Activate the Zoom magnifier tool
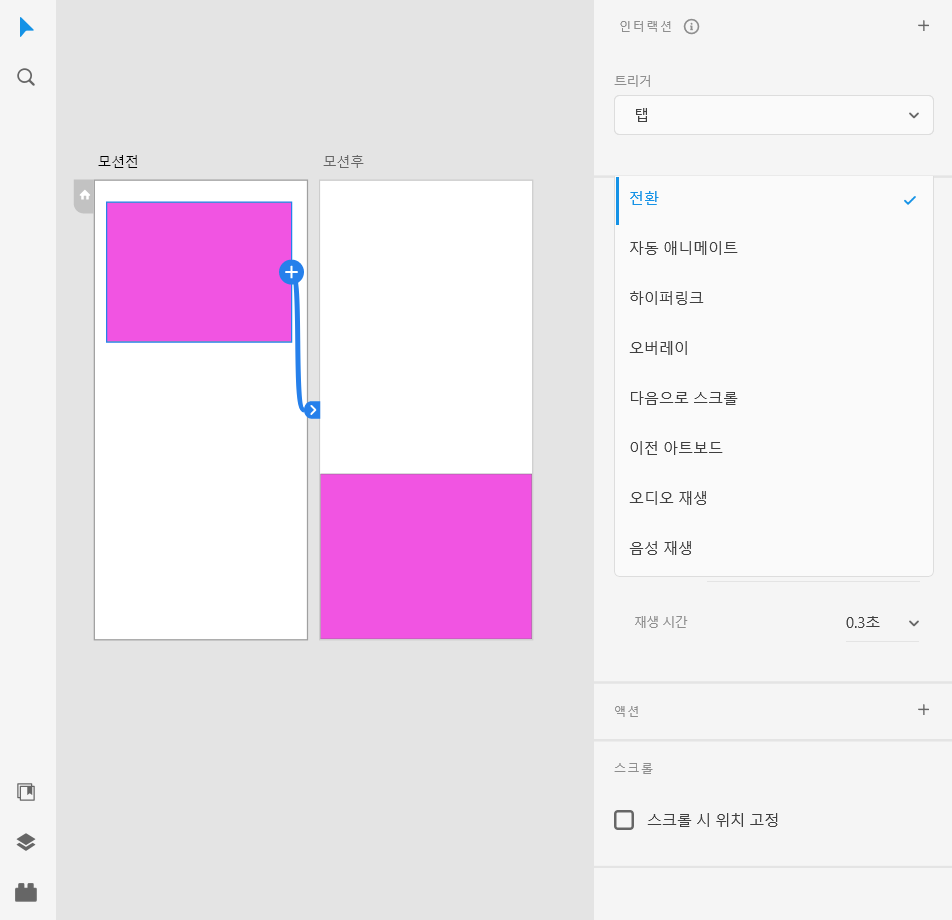952x920 pixels. 26,77
